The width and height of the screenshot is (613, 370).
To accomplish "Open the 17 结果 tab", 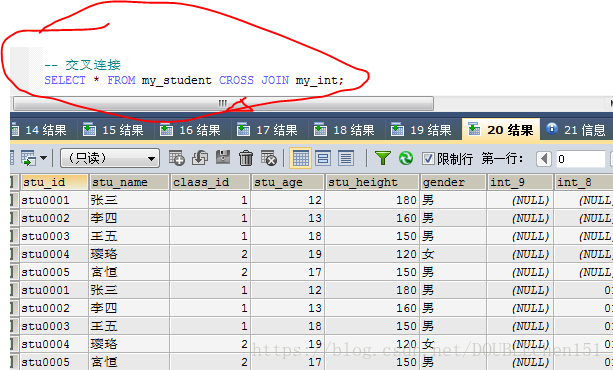I will (x=268, y=130).
